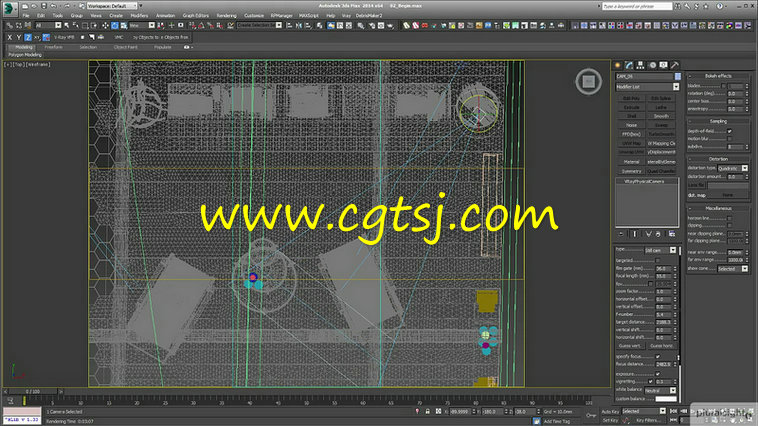This screenshot has height=426, width=758.
Task: Open Edit Named Selection Sets icon
Action: pyautogui.click(x=231, y=25)
